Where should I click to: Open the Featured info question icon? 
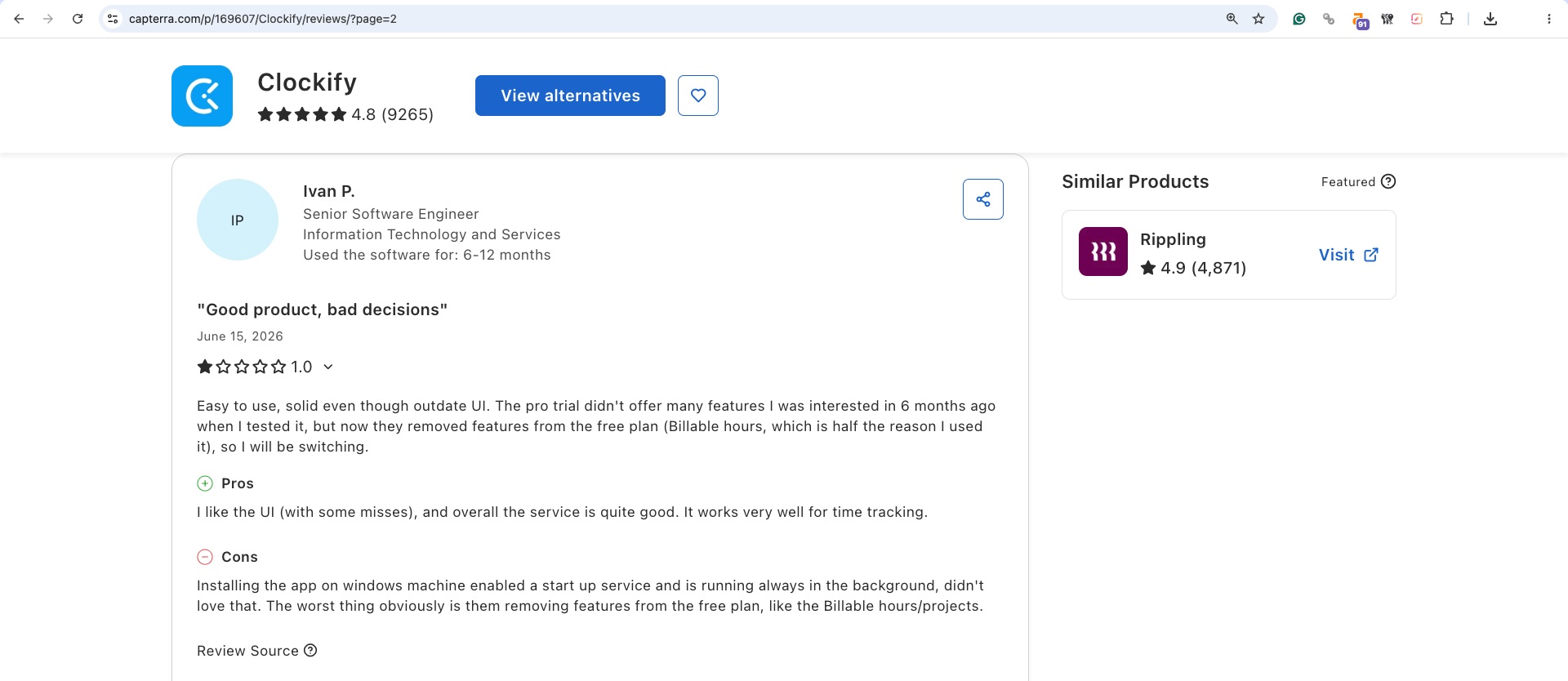pos(1388,181)
